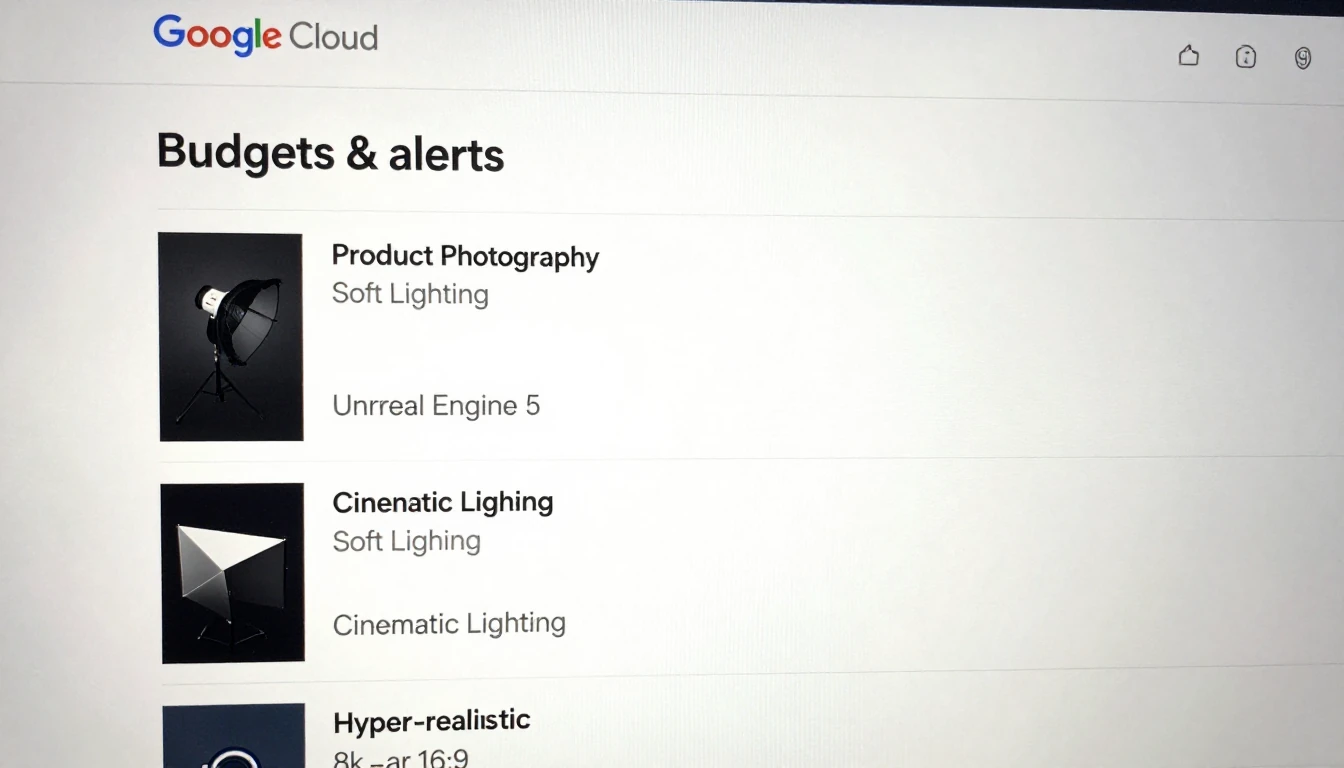This screenshot has width=1344, height=768.
Task: Open the Hyper-realistic item thumbnail
Action: [x=234, y=736]
